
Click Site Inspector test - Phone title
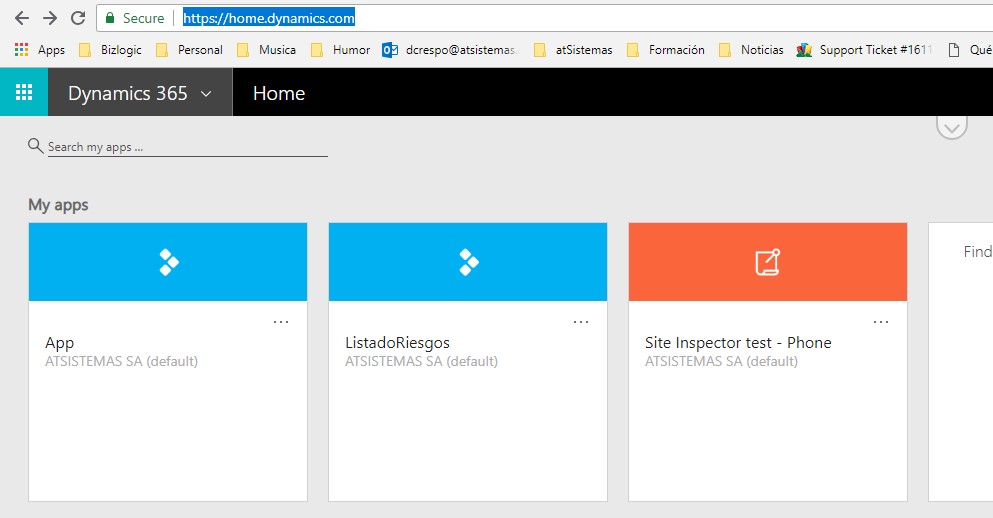pyautogui.click(x=738, y=343)
